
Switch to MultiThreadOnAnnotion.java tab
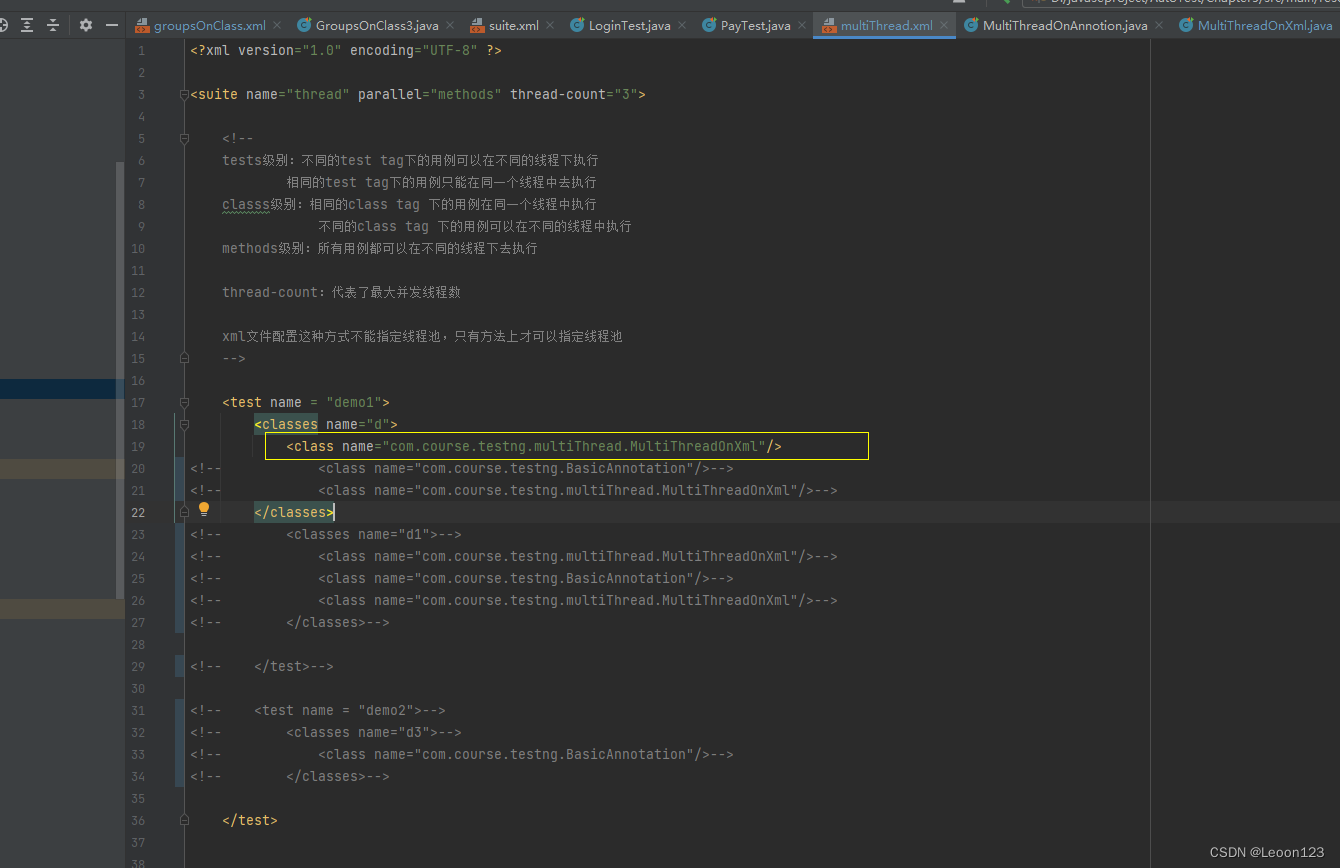pos(1064,26)
